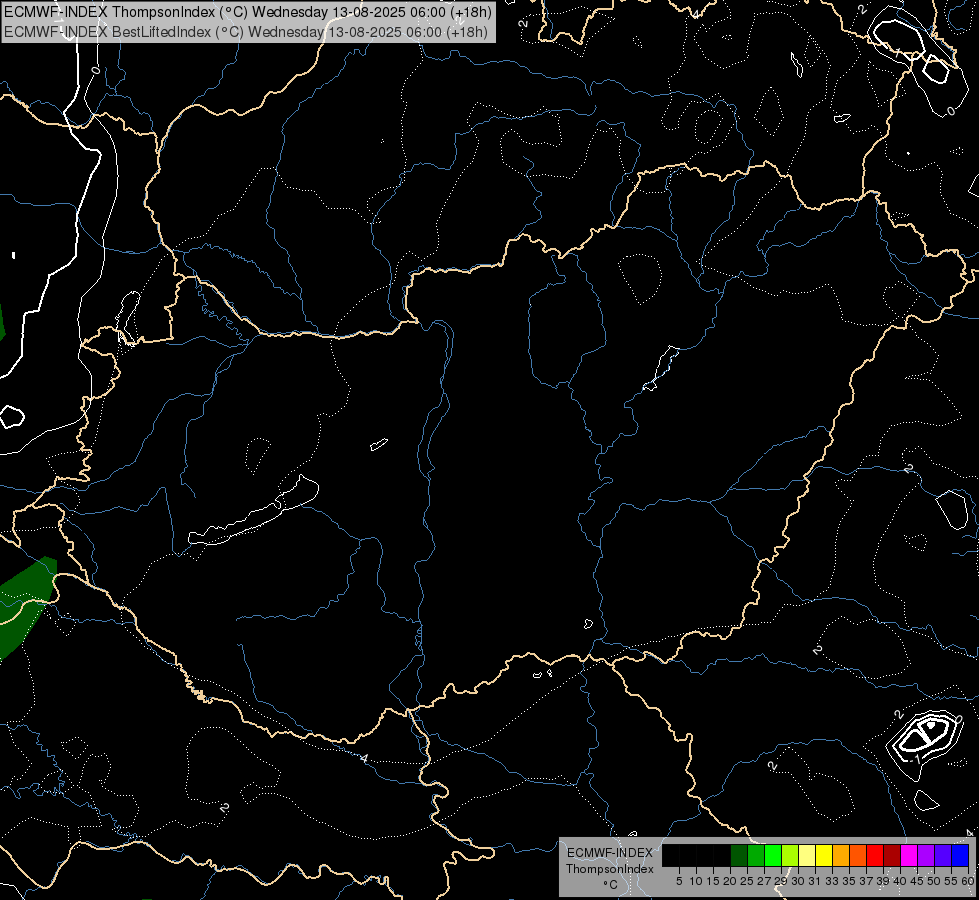Screen dimensions: 979x900
Task: Click legend tick value 30
Action: point(798,881)
